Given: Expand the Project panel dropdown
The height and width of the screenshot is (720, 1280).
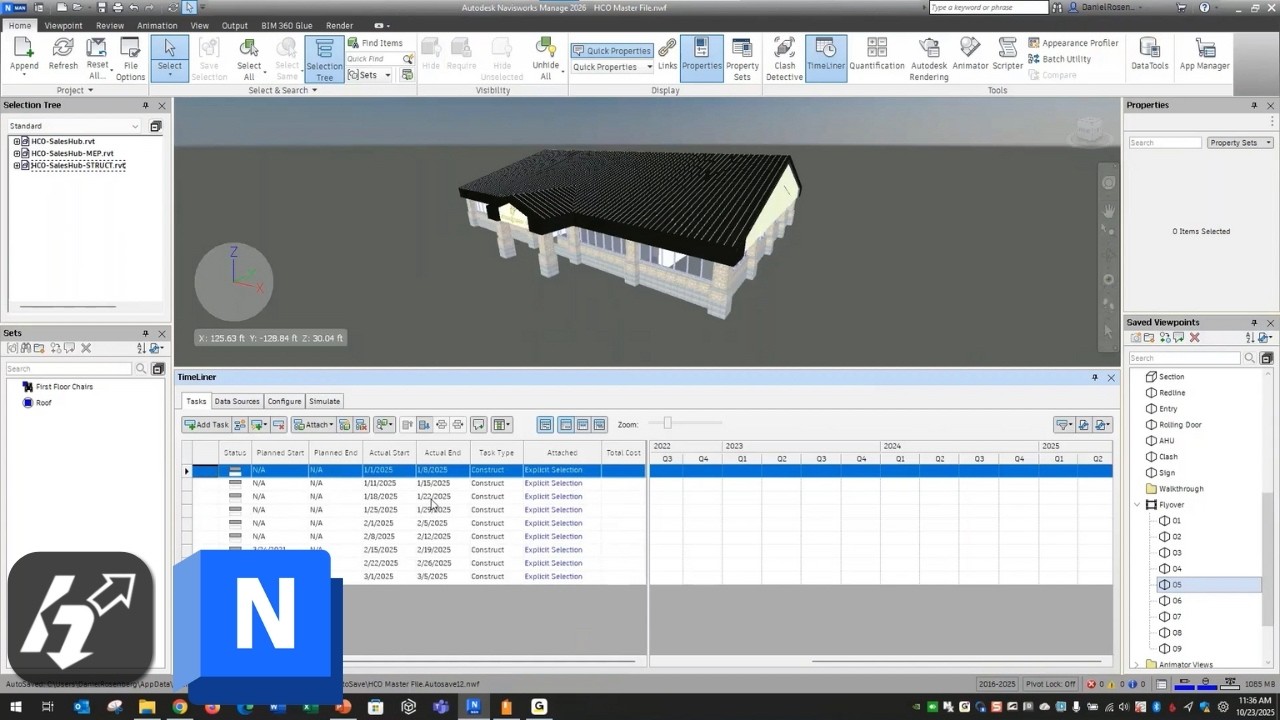Looking at the screenshot, I should [75, 90].
